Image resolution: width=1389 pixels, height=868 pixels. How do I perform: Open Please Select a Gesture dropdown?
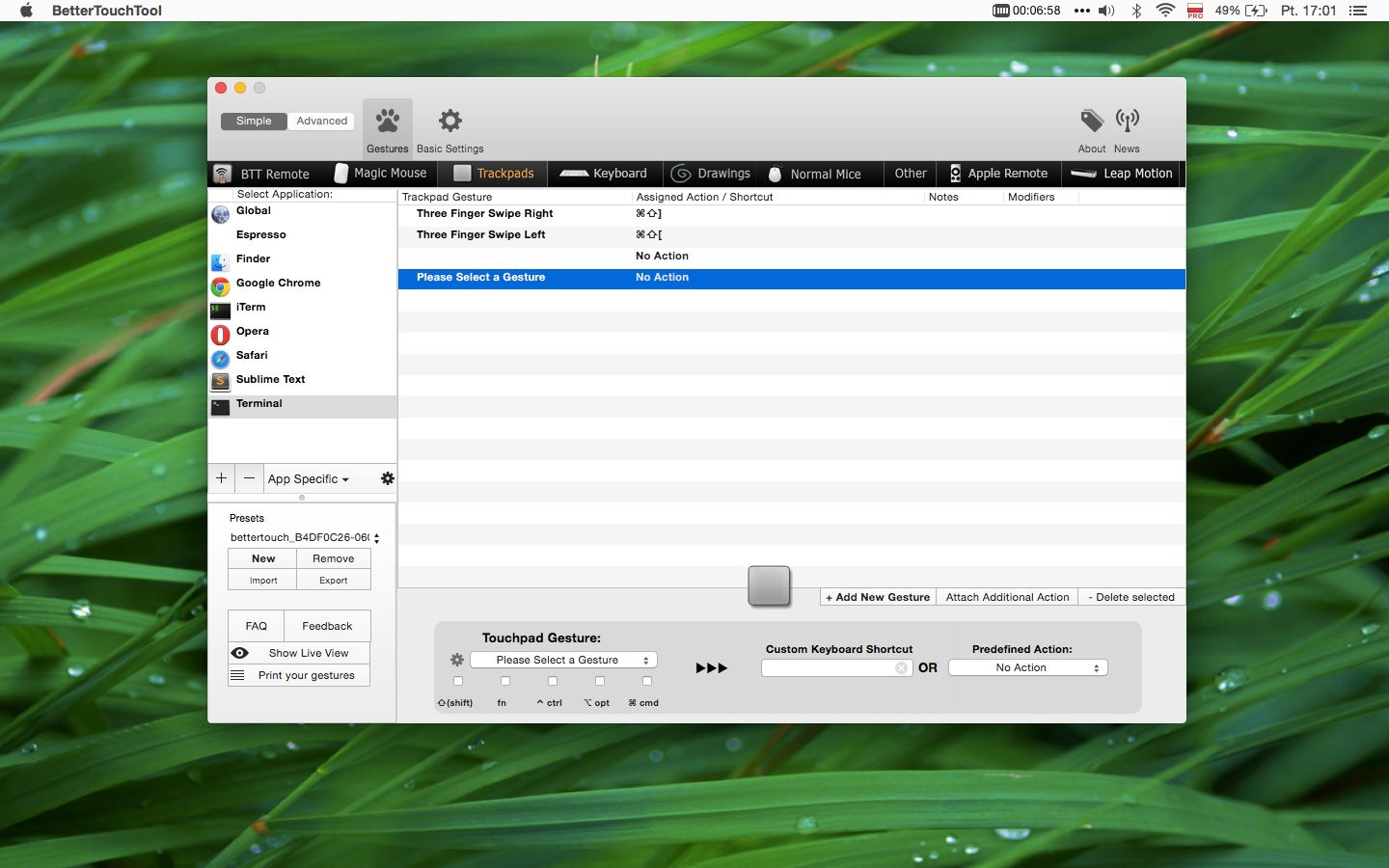(563, 660)
